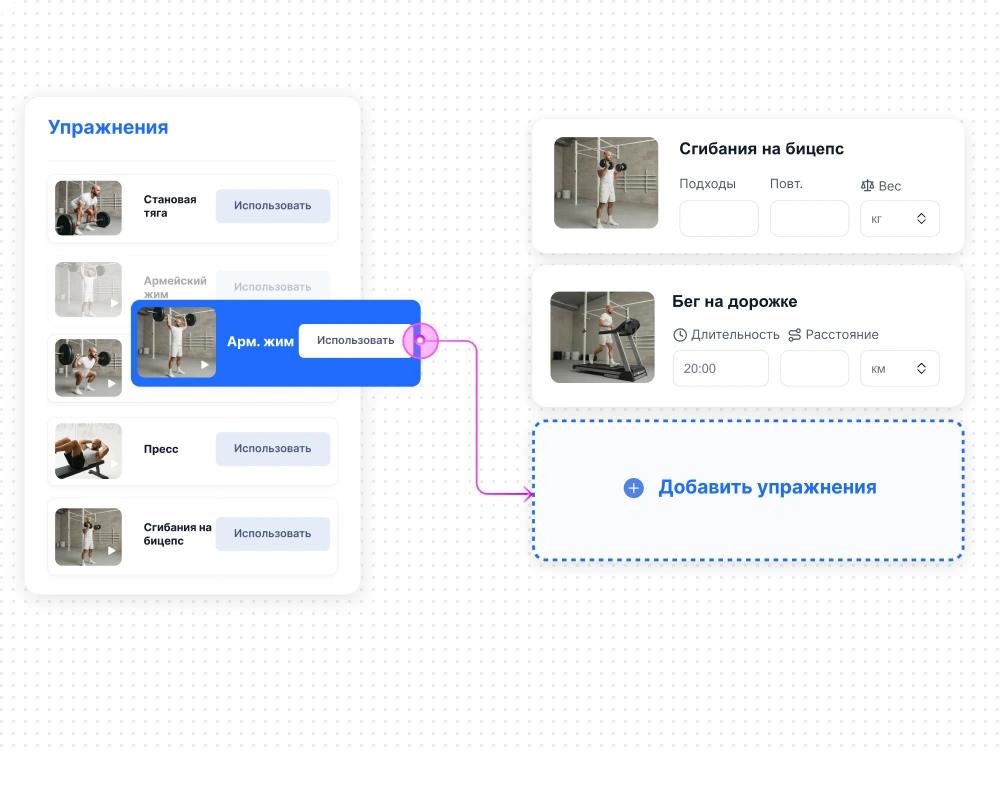Click the Вес label text
Screen dimensions: 1008x795
point(890,186)
